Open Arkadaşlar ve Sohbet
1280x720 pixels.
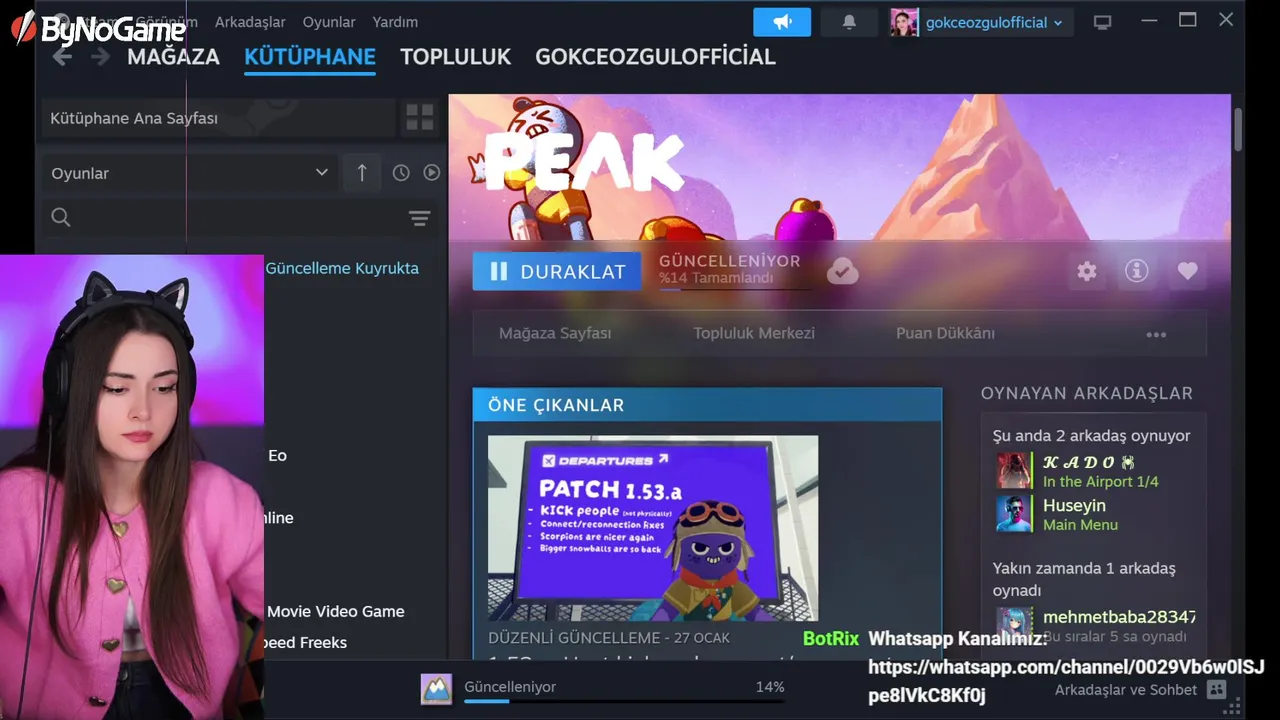pyautogui.click(x=1125, y=690)
